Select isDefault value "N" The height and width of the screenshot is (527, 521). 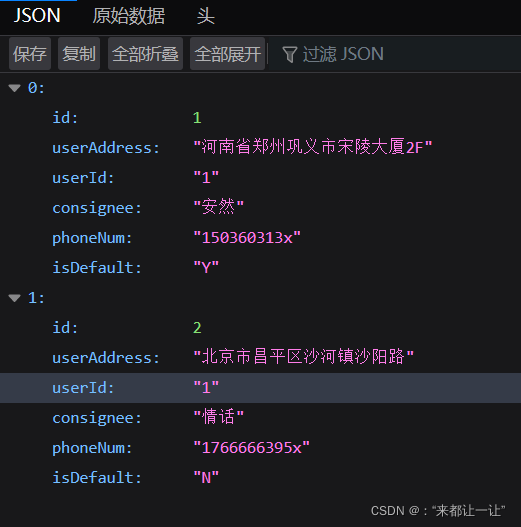206,477
